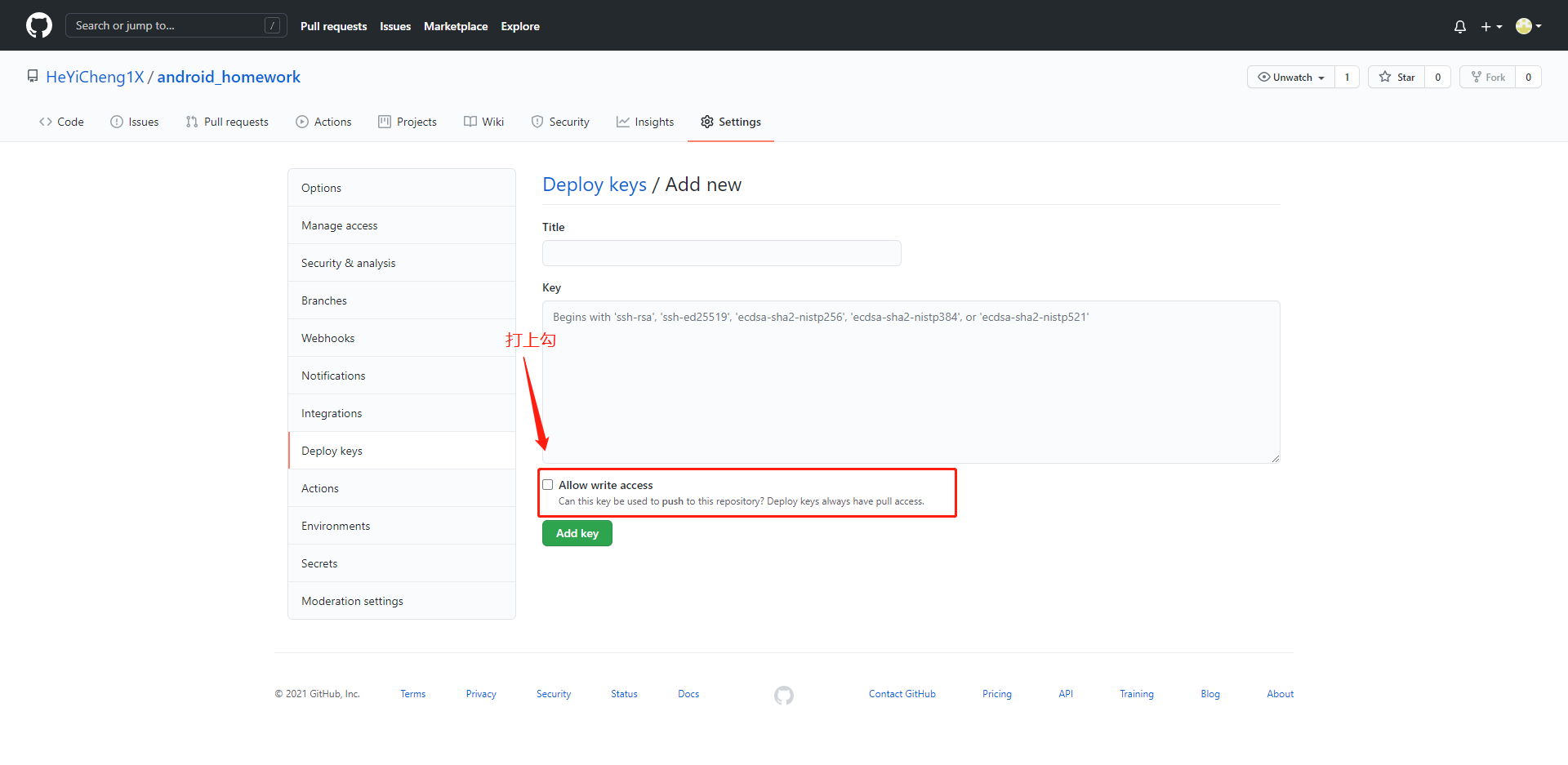The width and height of the screenshot is (1568, 765).
Task: Click into the Title input field
Action: click(722, 253)
